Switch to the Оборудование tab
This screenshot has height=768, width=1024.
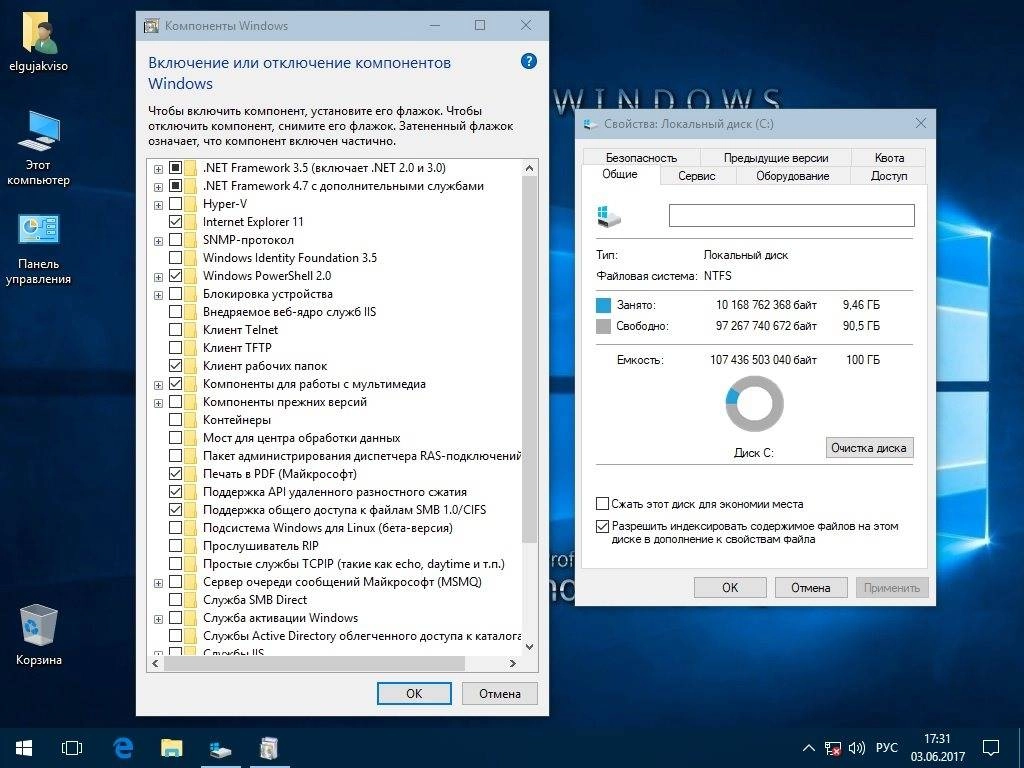pos(792,176)
